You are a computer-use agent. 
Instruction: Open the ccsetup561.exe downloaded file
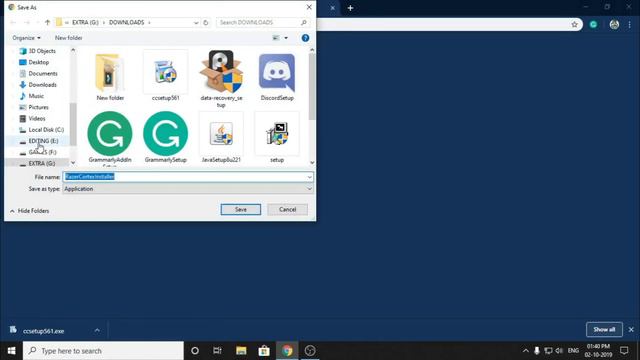[x=43, y=331]
